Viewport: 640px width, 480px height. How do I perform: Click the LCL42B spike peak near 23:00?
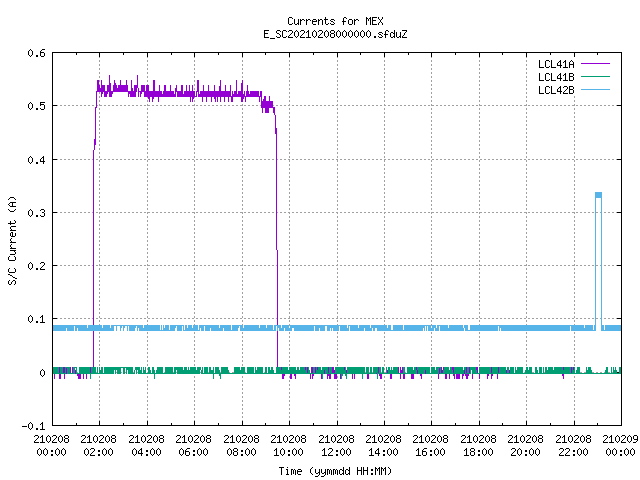(x=598, y=195)
